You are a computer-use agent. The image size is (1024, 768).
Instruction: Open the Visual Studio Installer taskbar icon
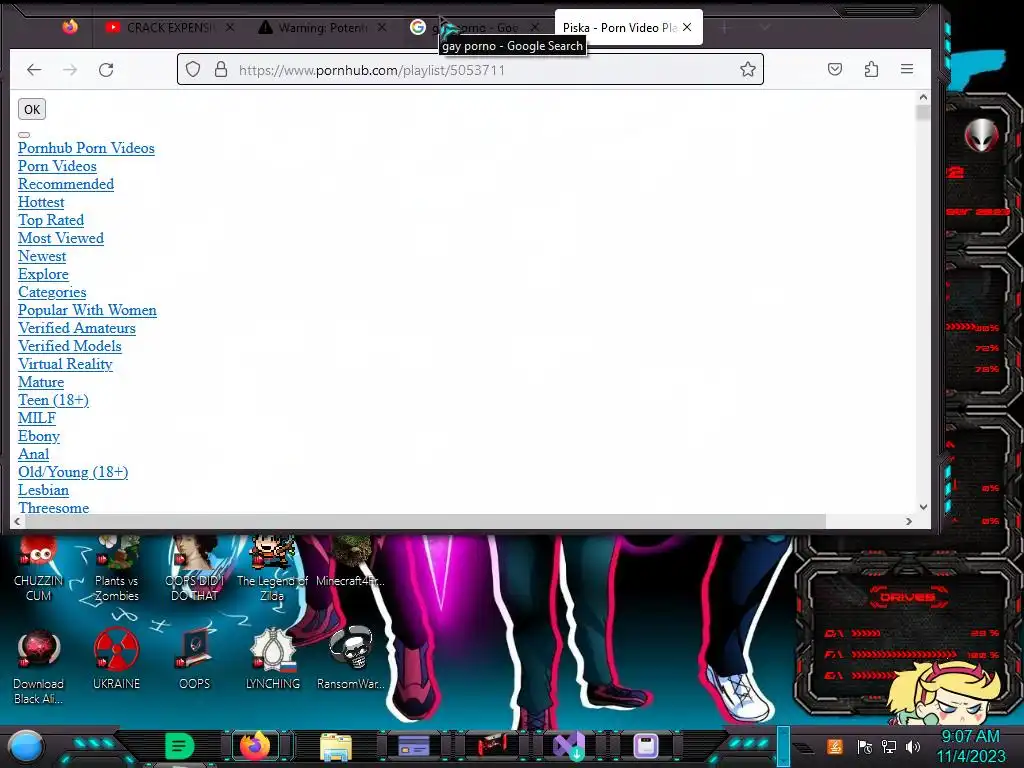pos(569,746)
